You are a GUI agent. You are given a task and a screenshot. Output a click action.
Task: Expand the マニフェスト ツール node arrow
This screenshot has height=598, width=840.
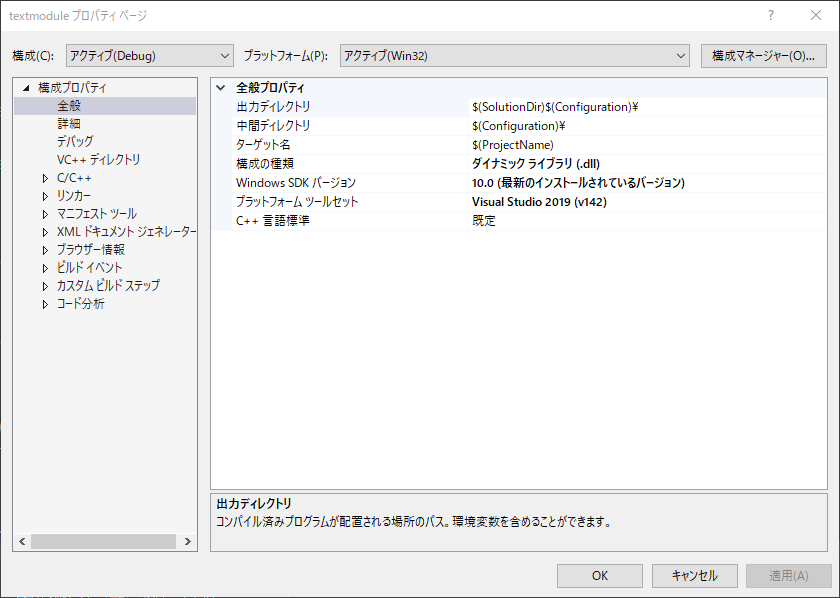tap(46, 214)
